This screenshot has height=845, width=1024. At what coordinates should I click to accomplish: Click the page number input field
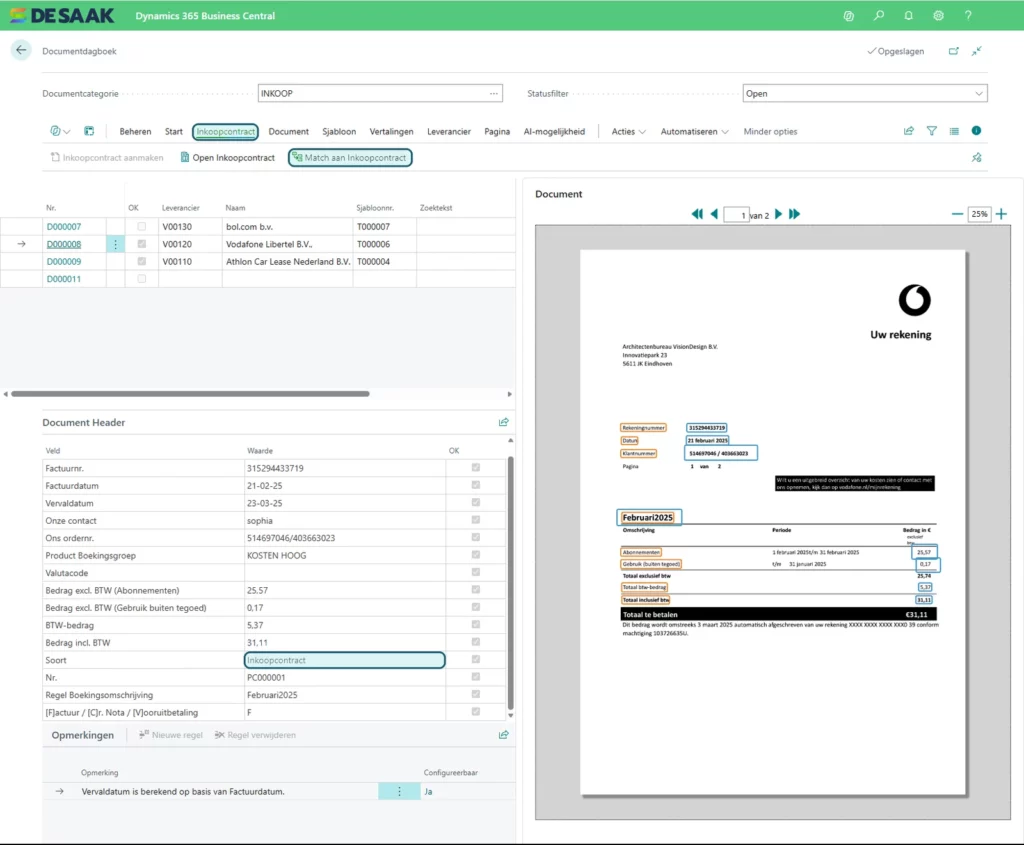[735, 214]
